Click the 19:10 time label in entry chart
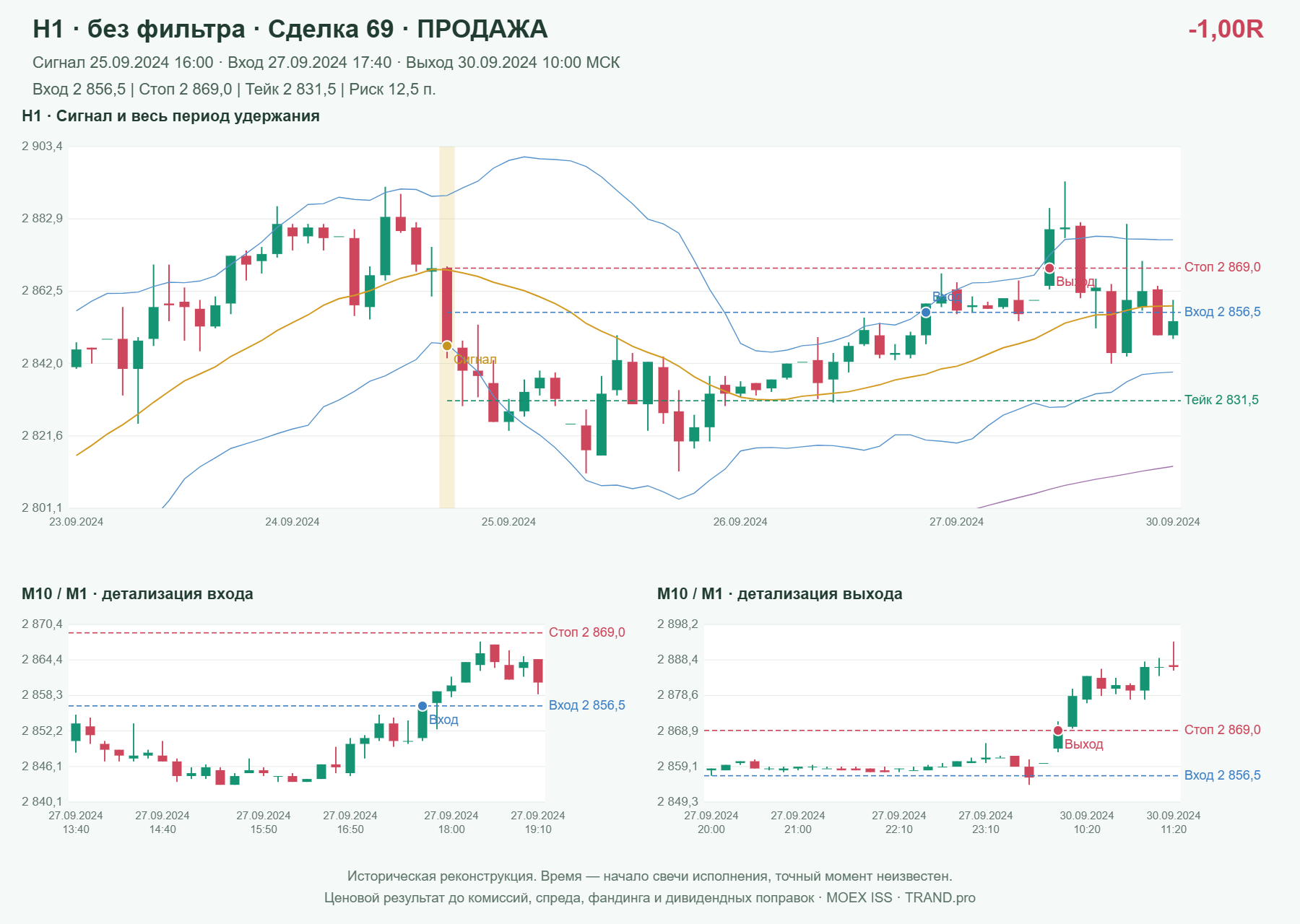This screenshot has width=1300, height=924. [538, 829]
